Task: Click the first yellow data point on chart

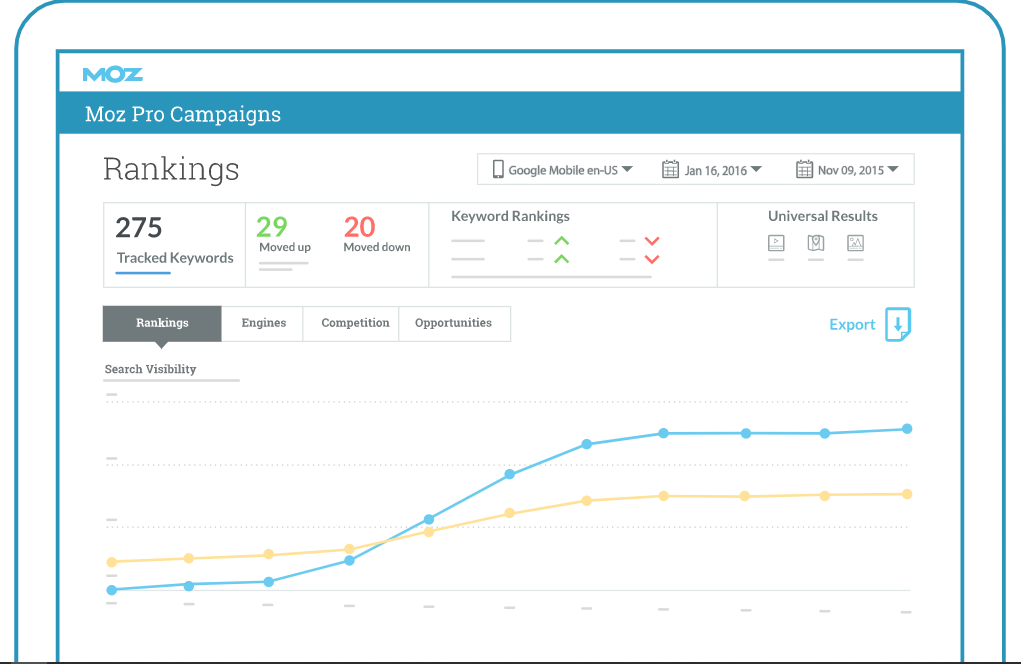Action: coord(112,562)
